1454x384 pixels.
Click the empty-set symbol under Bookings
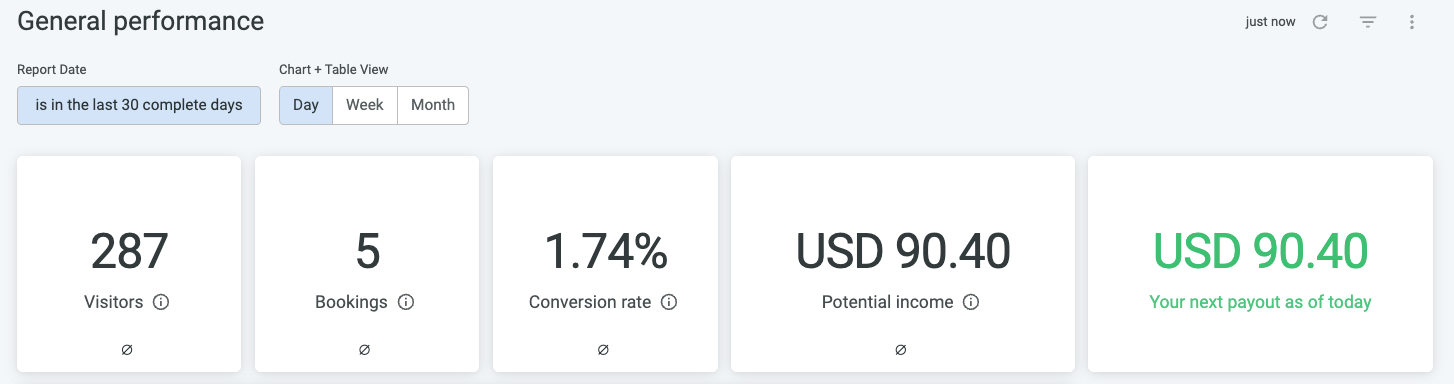coord(365,350)
